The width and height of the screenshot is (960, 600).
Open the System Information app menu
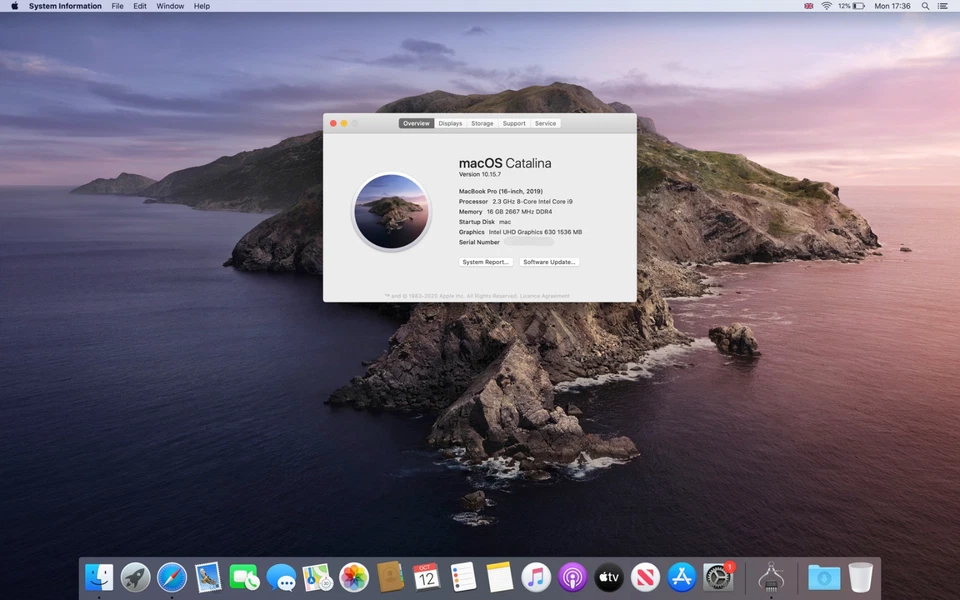[x=65, y=6]
